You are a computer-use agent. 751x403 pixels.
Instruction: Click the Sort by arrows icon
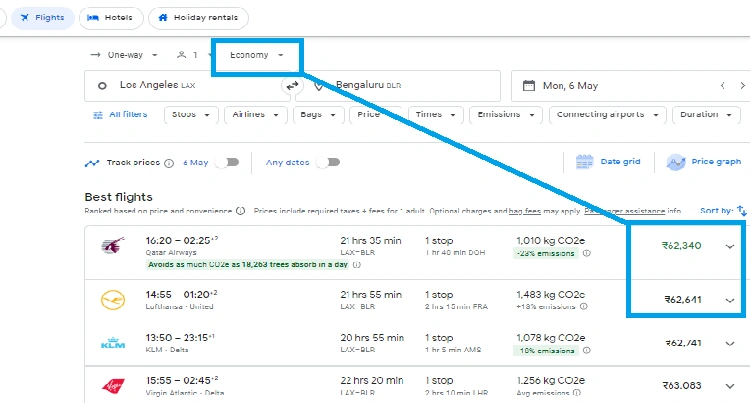point(742,210)
